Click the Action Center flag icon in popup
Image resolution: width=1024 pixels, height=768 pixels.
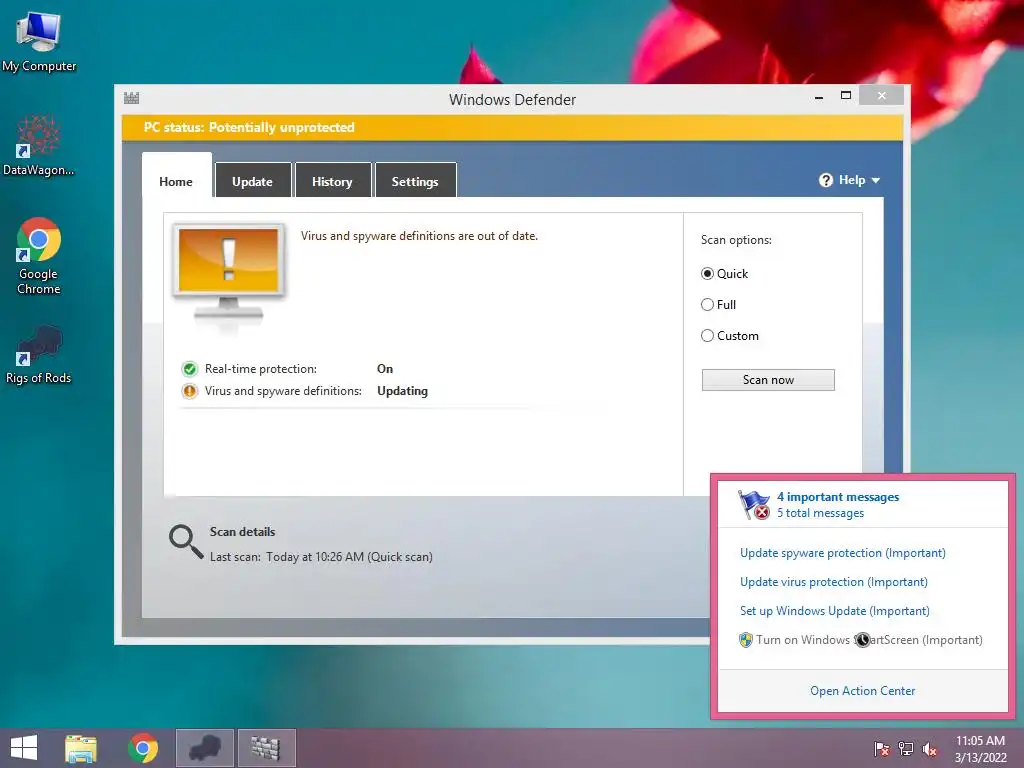[754, 504]
